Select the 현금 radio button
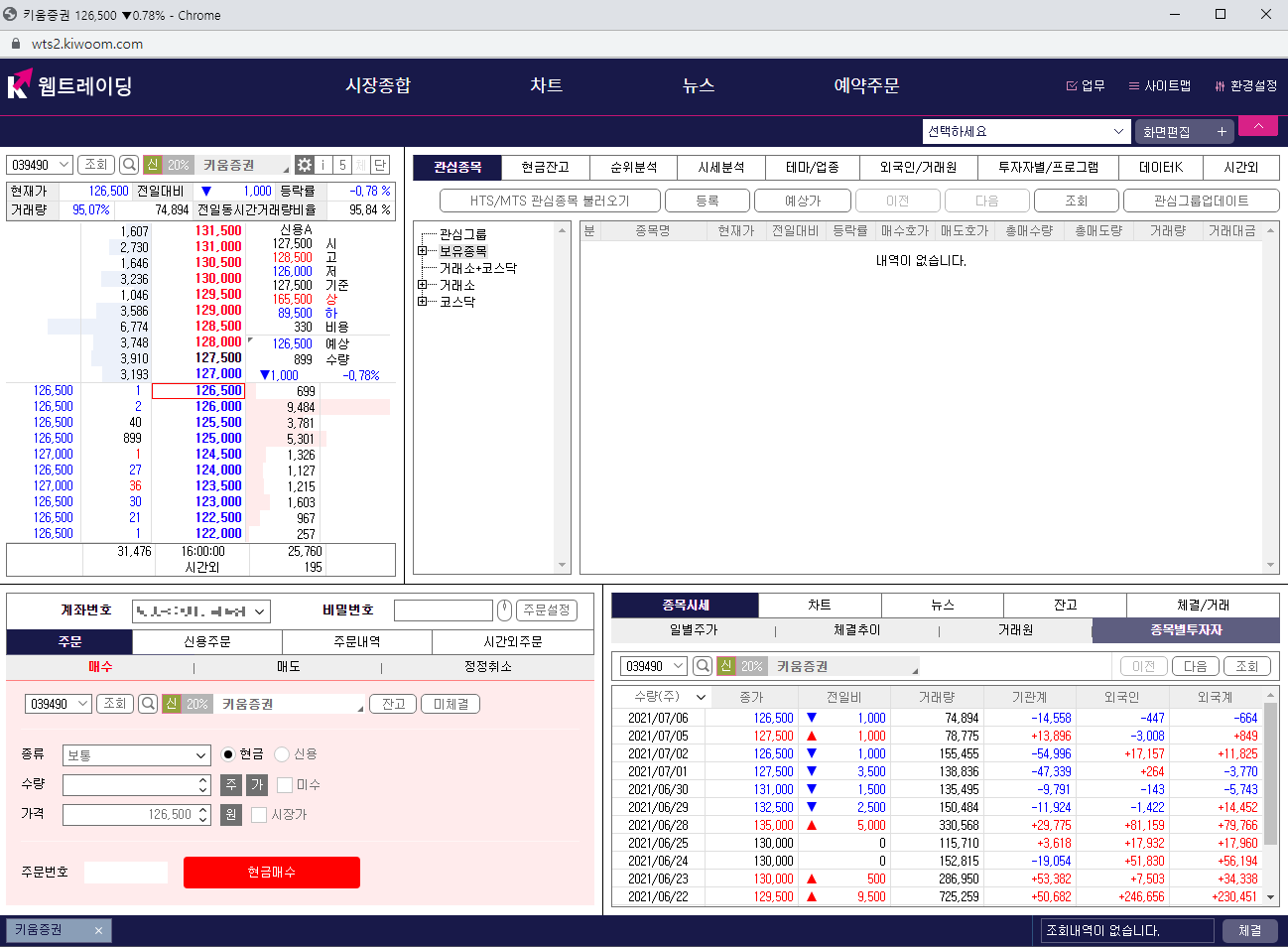1288x947 pixels. pyautogui.click(x=228, y=754)
